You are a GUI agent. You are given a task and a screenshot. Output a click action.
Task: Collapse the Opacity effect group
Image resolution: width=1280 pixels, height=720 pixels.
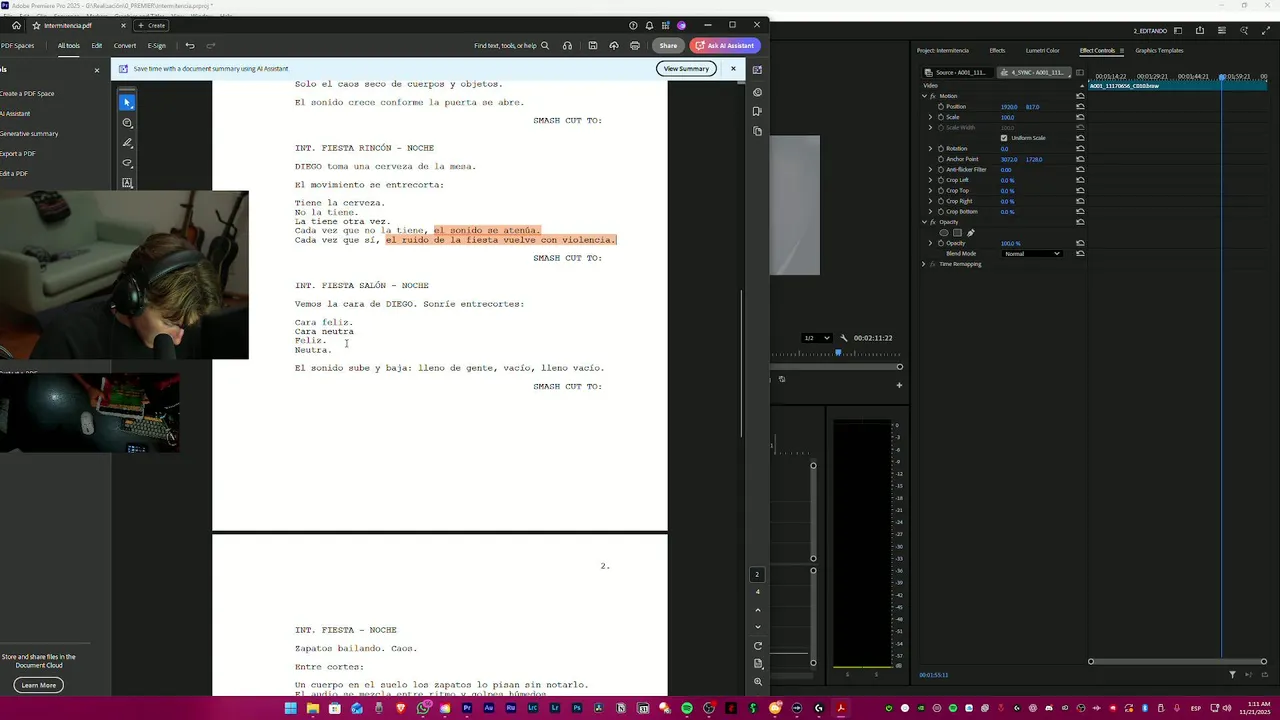point(924,222)
